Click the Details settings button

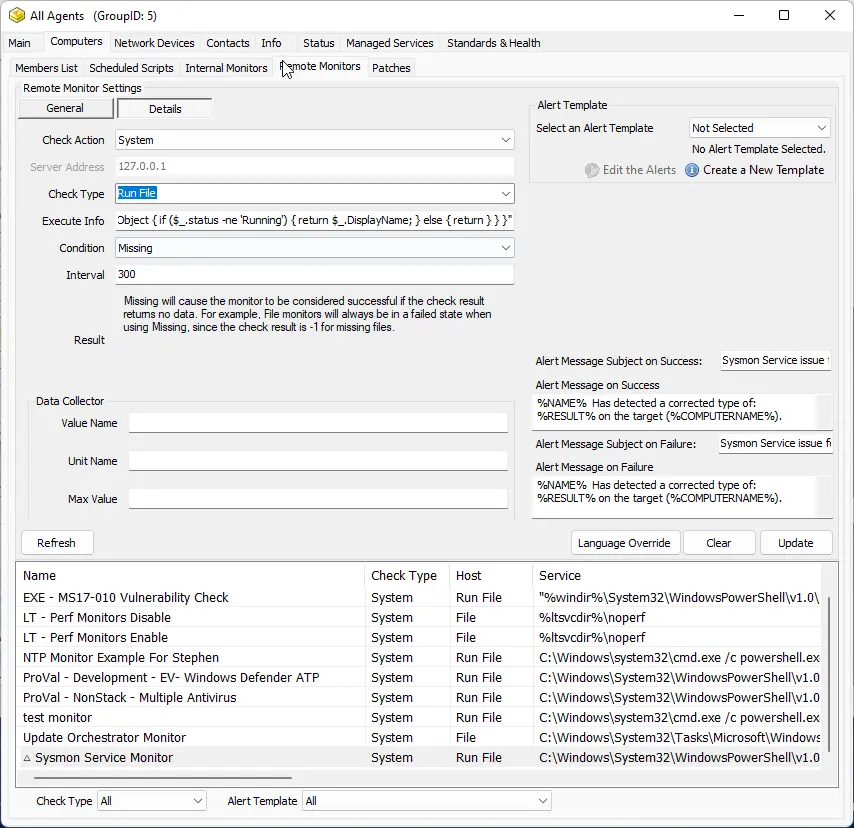point(165,109)
